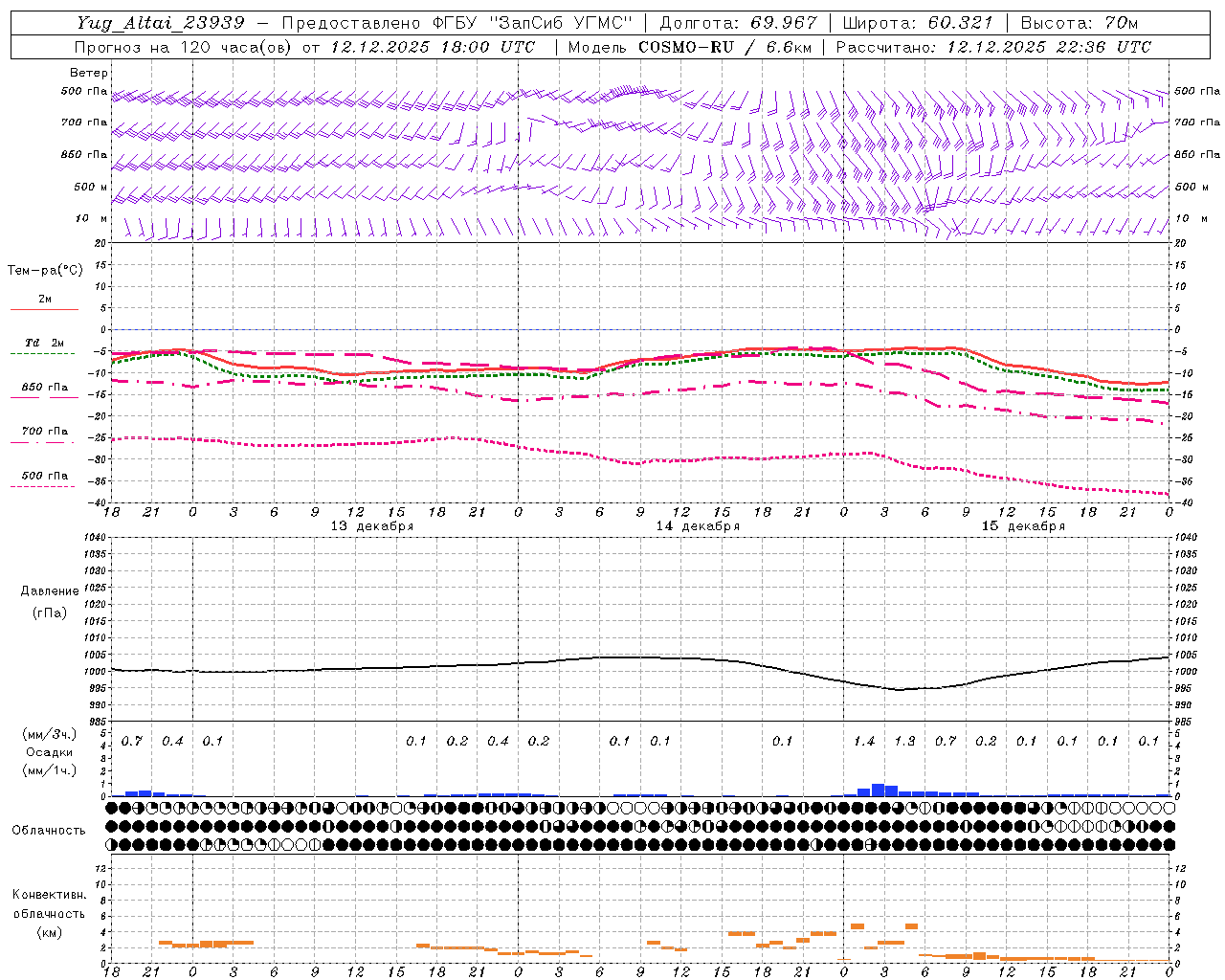
Task: Click the 'Модель COSMO-RU / 6.6км' label
Action: (690, 47)
